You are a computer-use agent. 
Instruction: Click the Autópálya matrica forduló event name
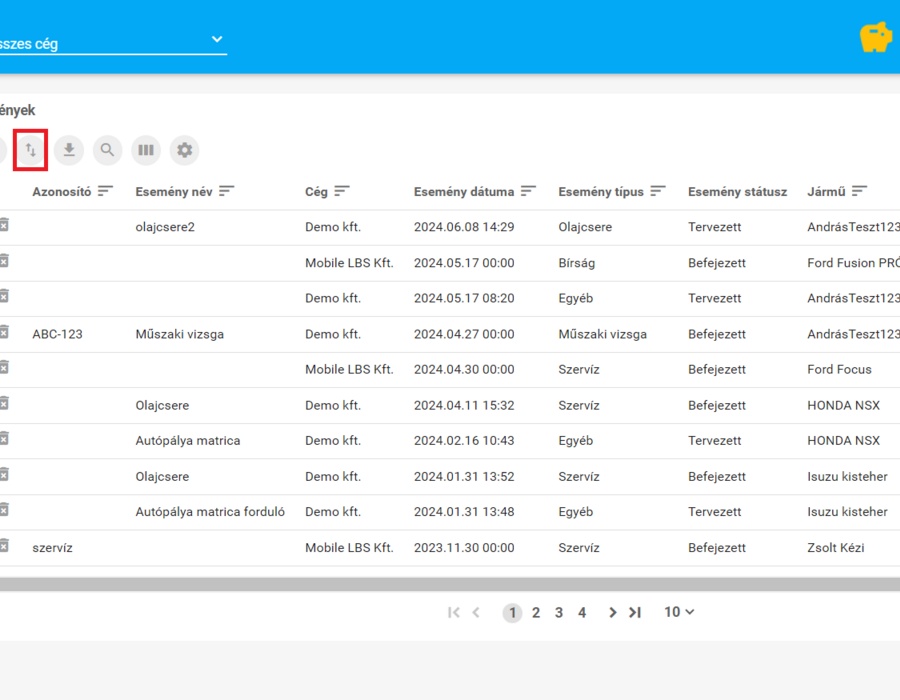(210, 512)
